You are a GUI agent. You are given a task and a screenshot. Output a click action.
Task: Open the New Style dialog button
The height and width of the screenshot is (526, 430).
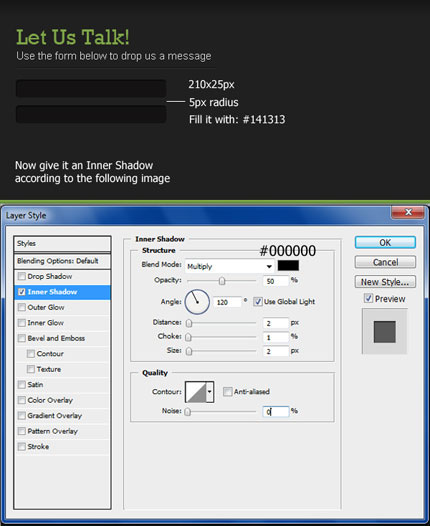(385, 282)
